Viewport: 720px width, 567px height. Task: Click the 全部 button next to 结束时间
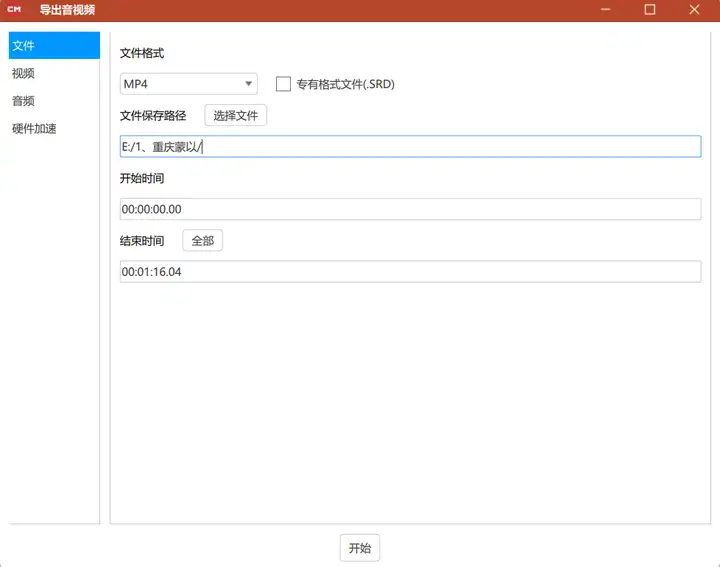(202, 240)
